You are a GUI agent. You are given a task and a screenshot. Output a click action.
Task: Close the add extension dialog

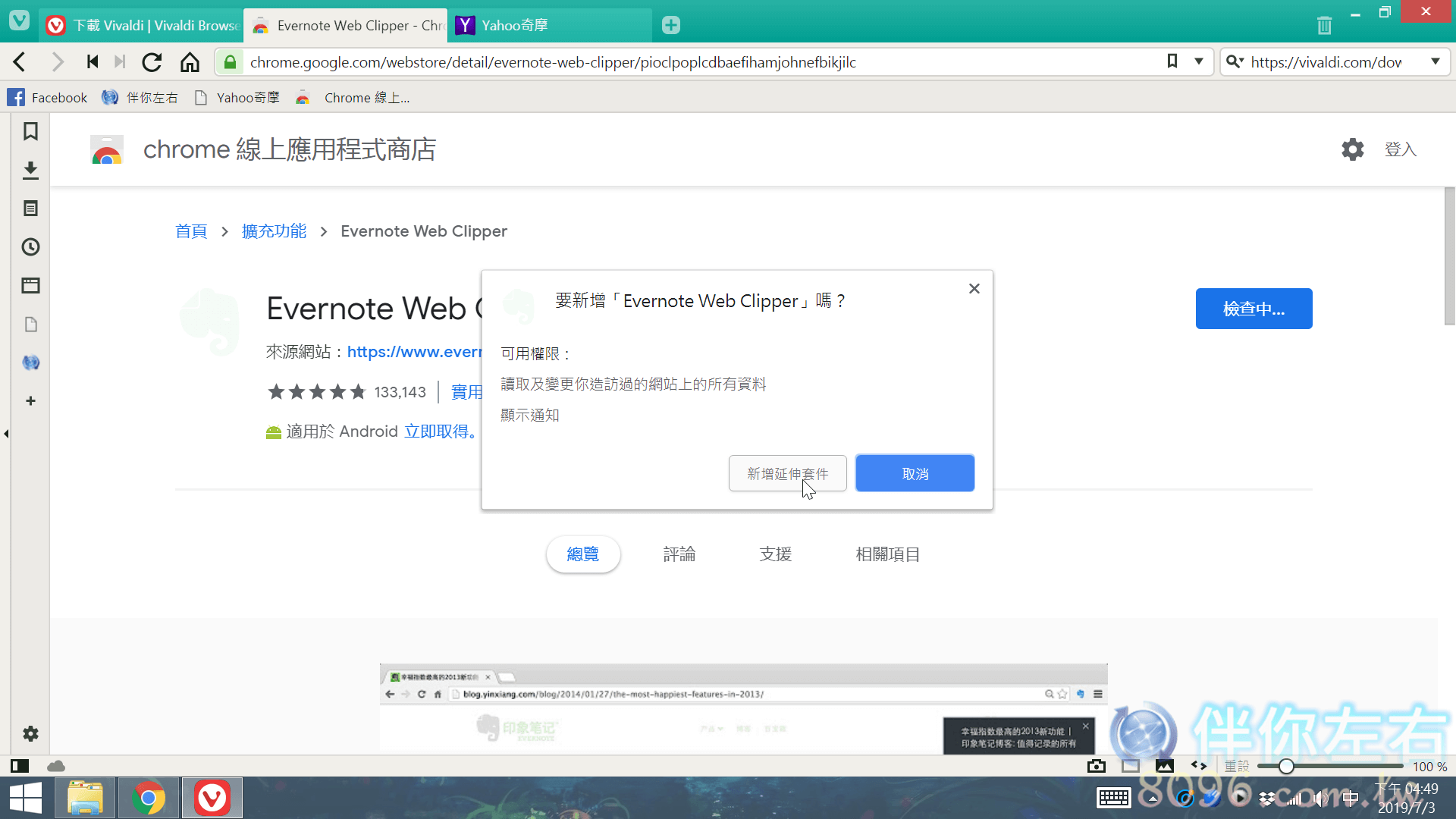coord(974,289)
